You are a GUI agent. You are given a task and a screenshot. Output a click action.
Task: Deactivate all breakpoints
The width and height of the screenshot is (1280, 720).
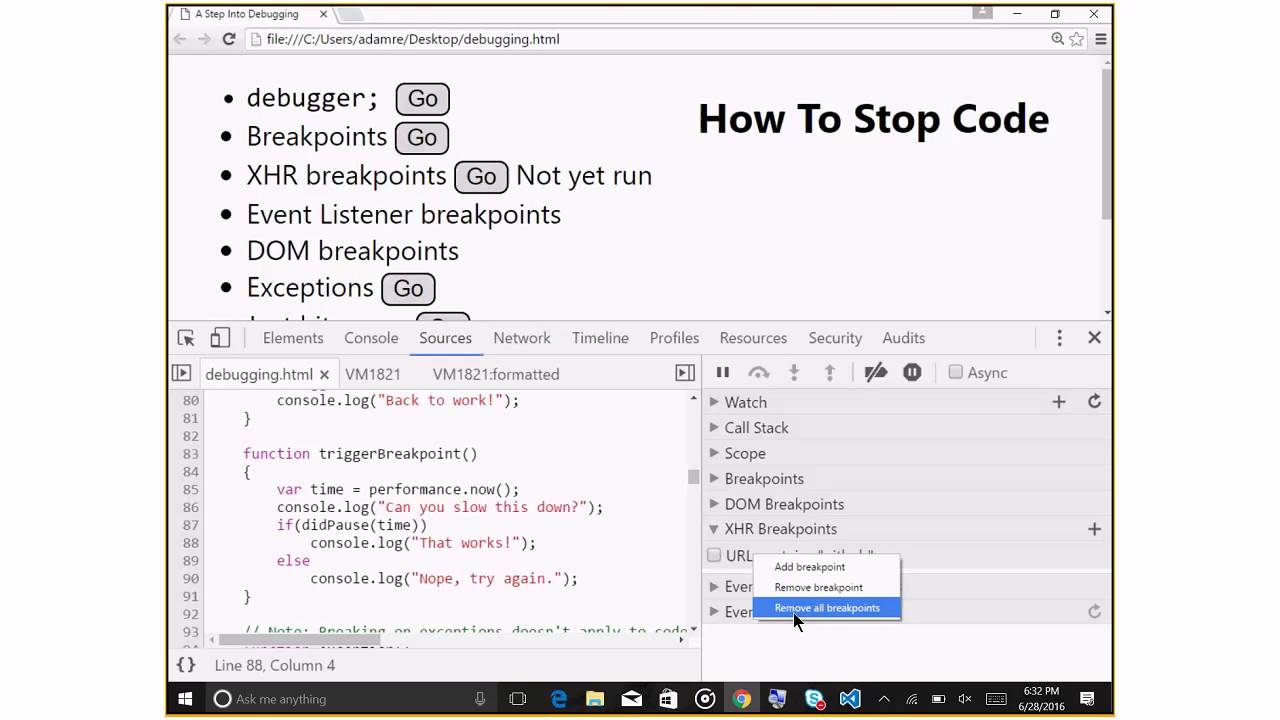click(876, 373)
